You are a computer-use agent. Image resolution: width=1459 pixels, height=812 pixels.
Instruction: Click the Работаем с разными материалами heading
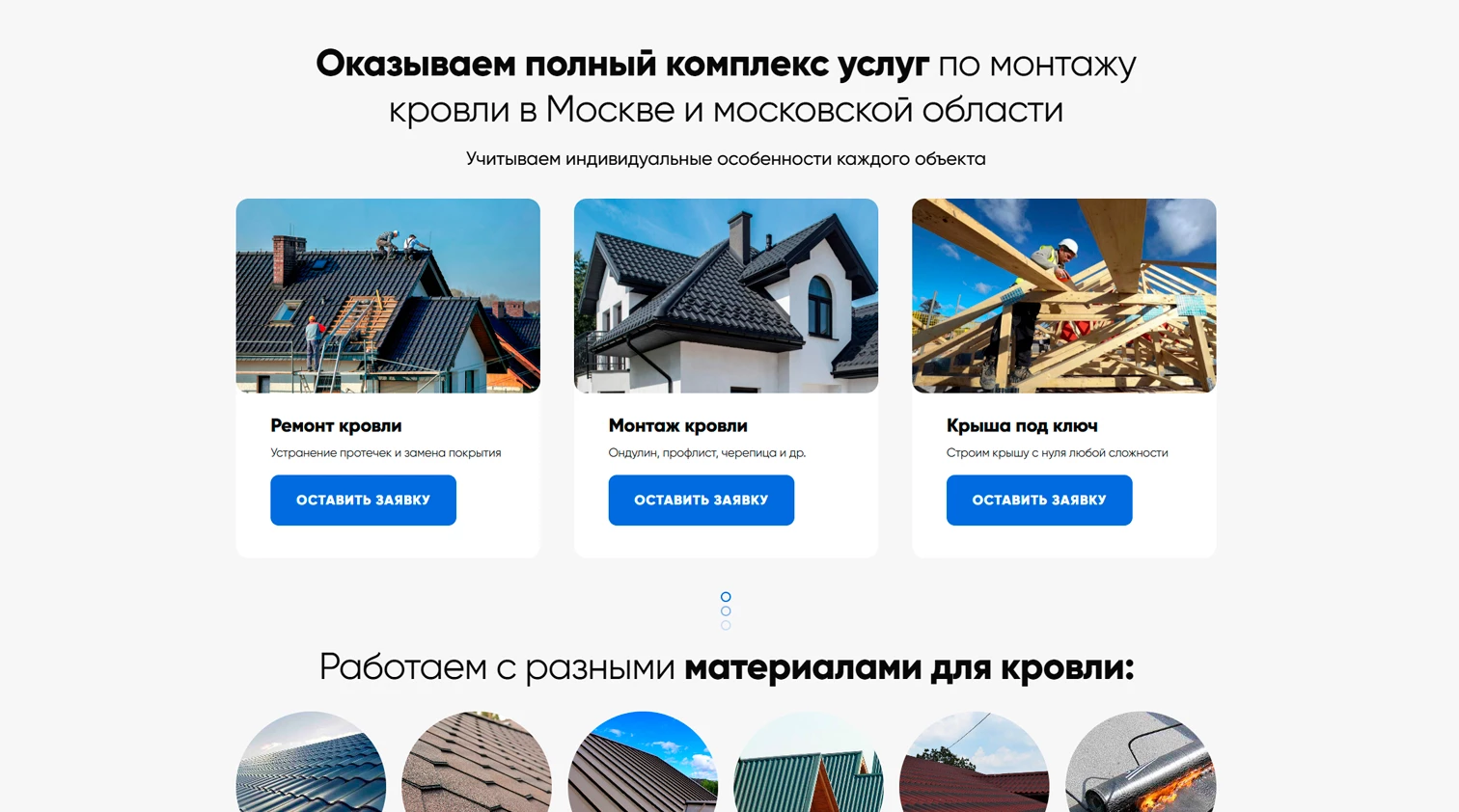click(x=726, y=667)
